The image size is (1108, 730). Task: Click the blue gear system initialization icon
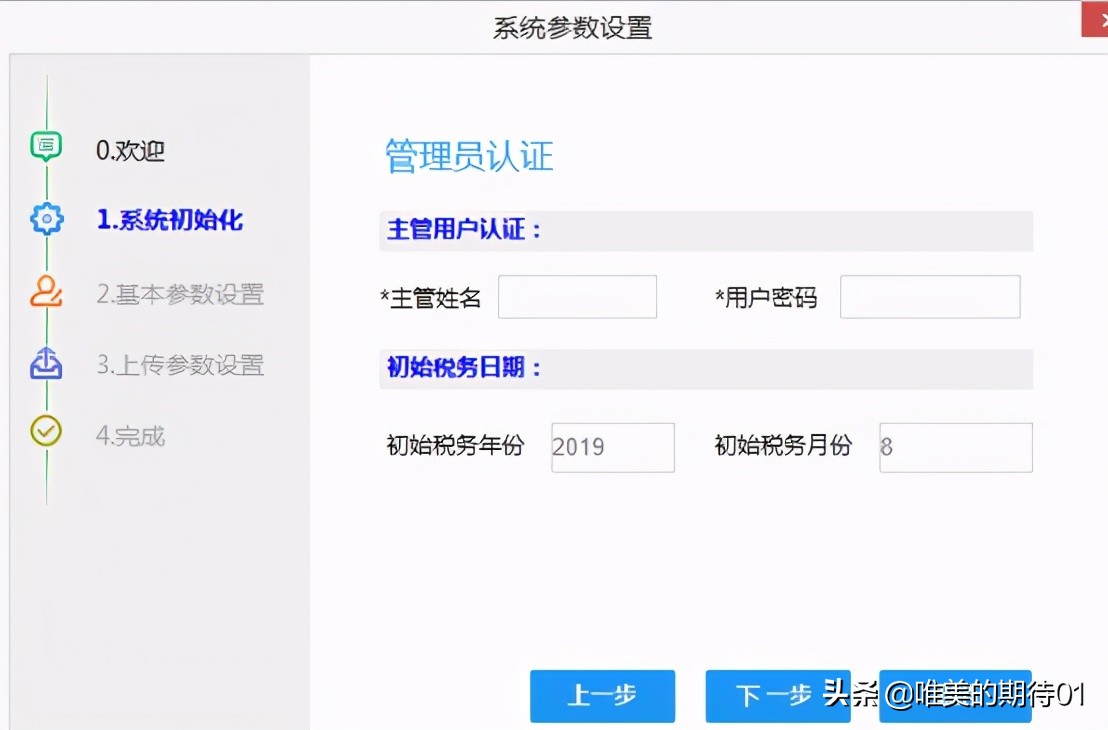[x=47, y=219]
